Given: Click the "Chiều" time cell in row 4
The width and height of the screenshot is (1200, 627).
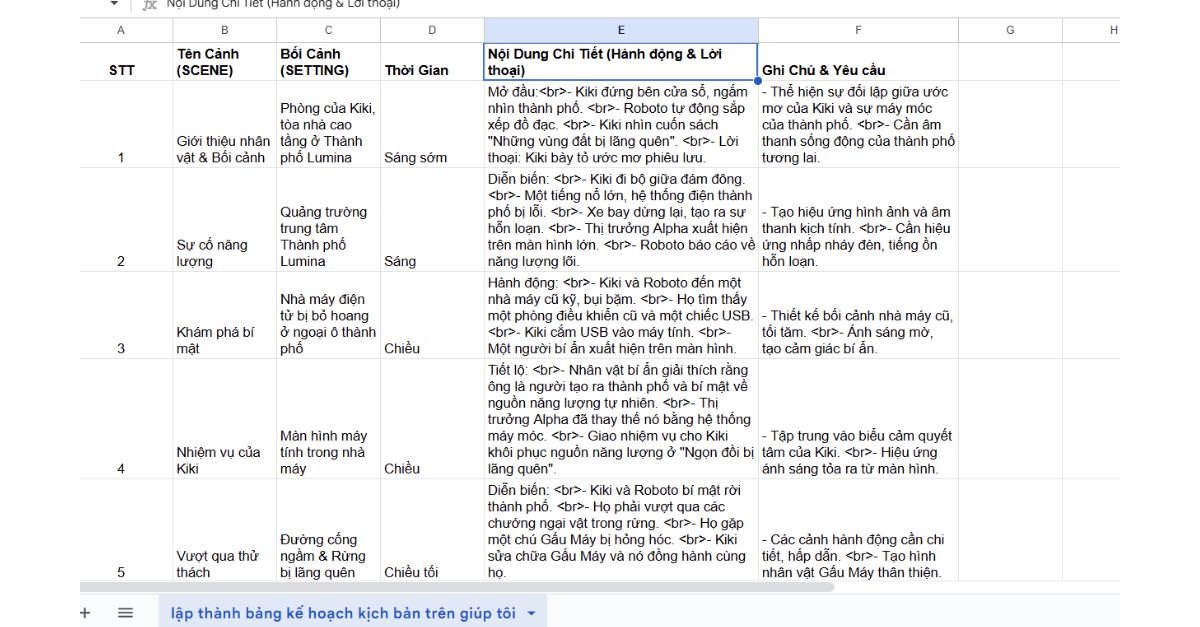Looking at the screenshot, I should [x=432, y=419].
